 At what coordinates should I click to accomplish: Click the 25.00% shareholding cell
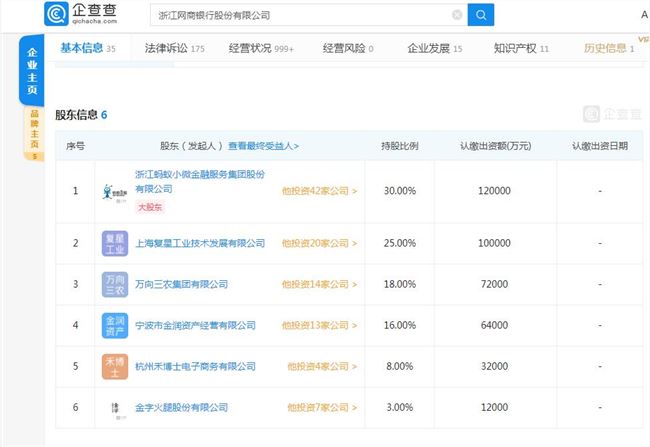[x=400, y=243]
